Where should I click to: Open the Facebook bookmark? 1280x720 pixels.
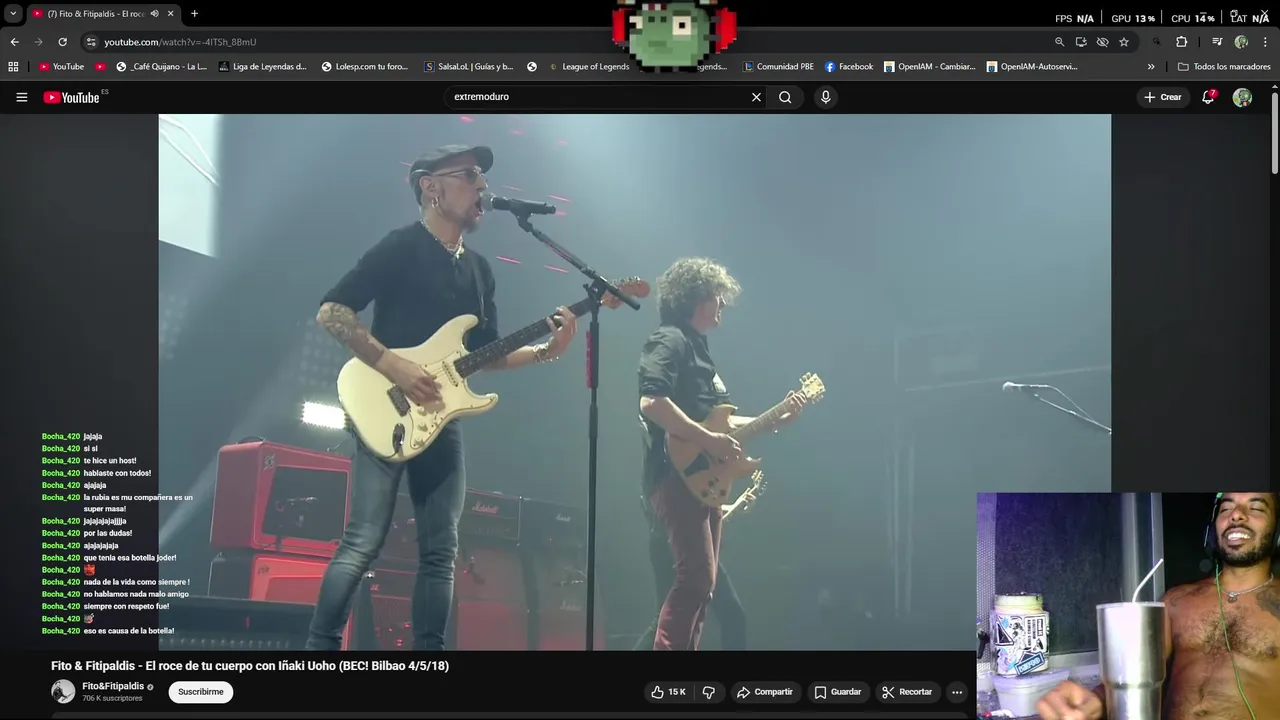point(849,67)
